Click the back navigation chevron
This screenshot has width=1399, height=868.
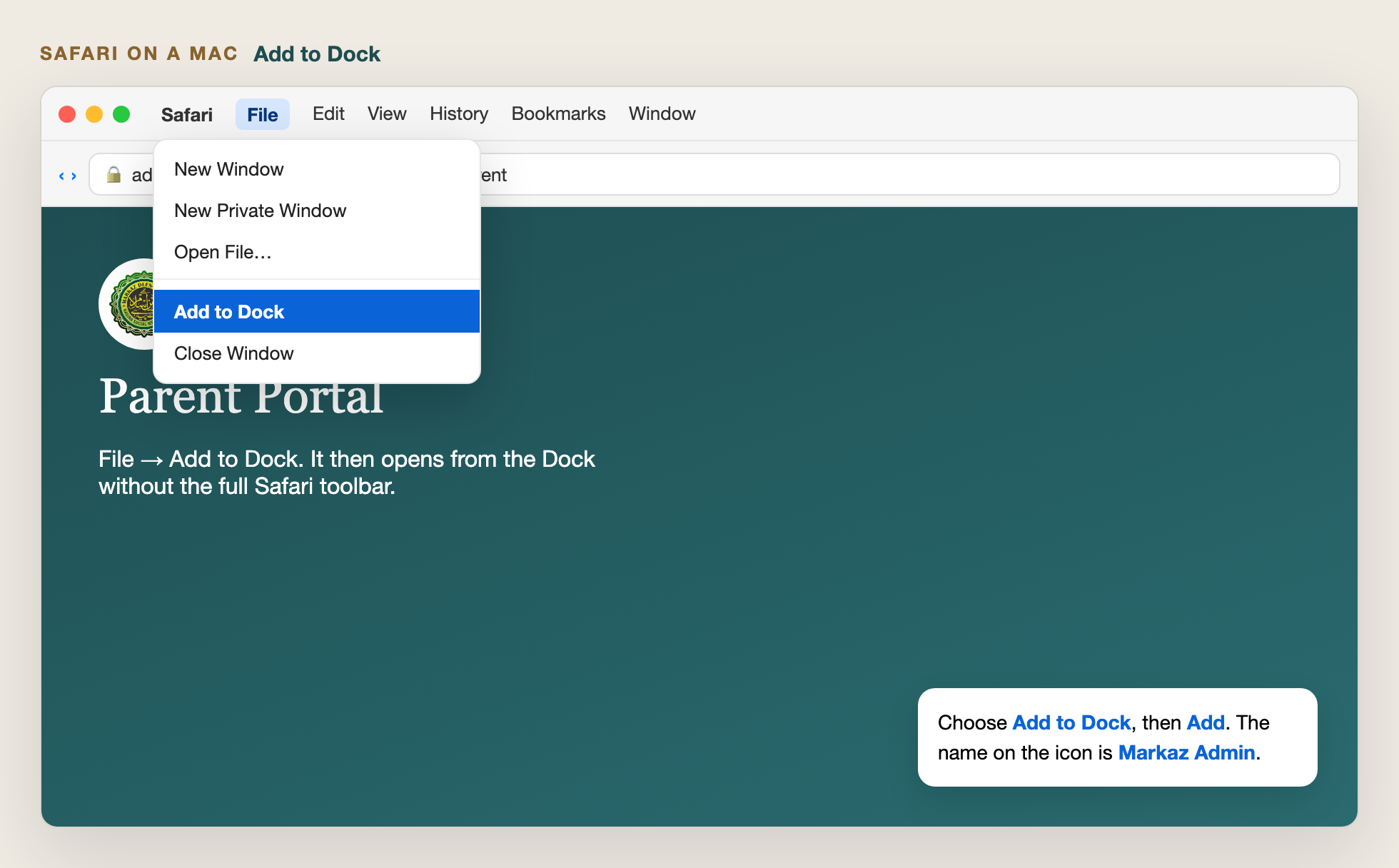pyautogui.click(x=61, y=176)
